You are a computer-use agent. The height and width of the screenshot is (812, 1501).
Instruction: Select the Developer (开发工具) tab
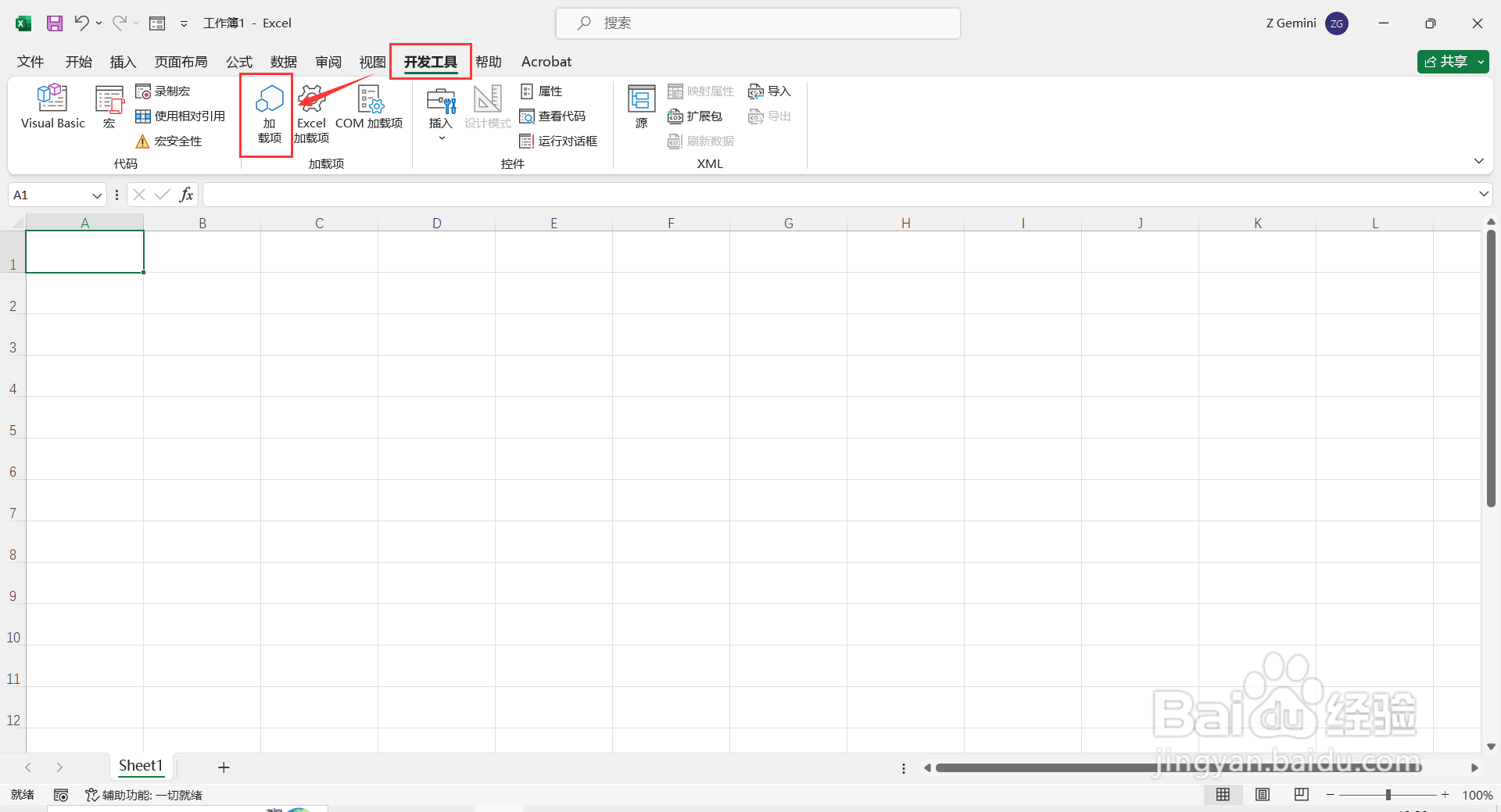(x=431, y=62)
